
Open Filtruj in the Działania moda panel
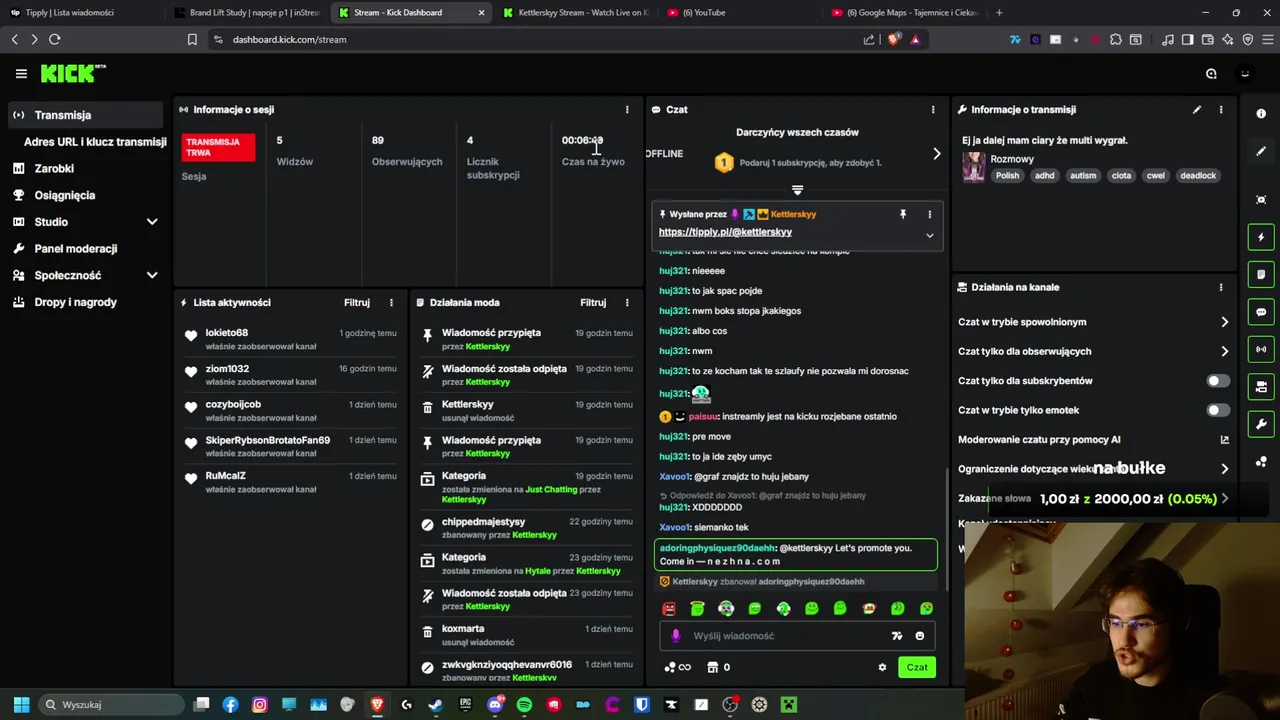[593, 302]
